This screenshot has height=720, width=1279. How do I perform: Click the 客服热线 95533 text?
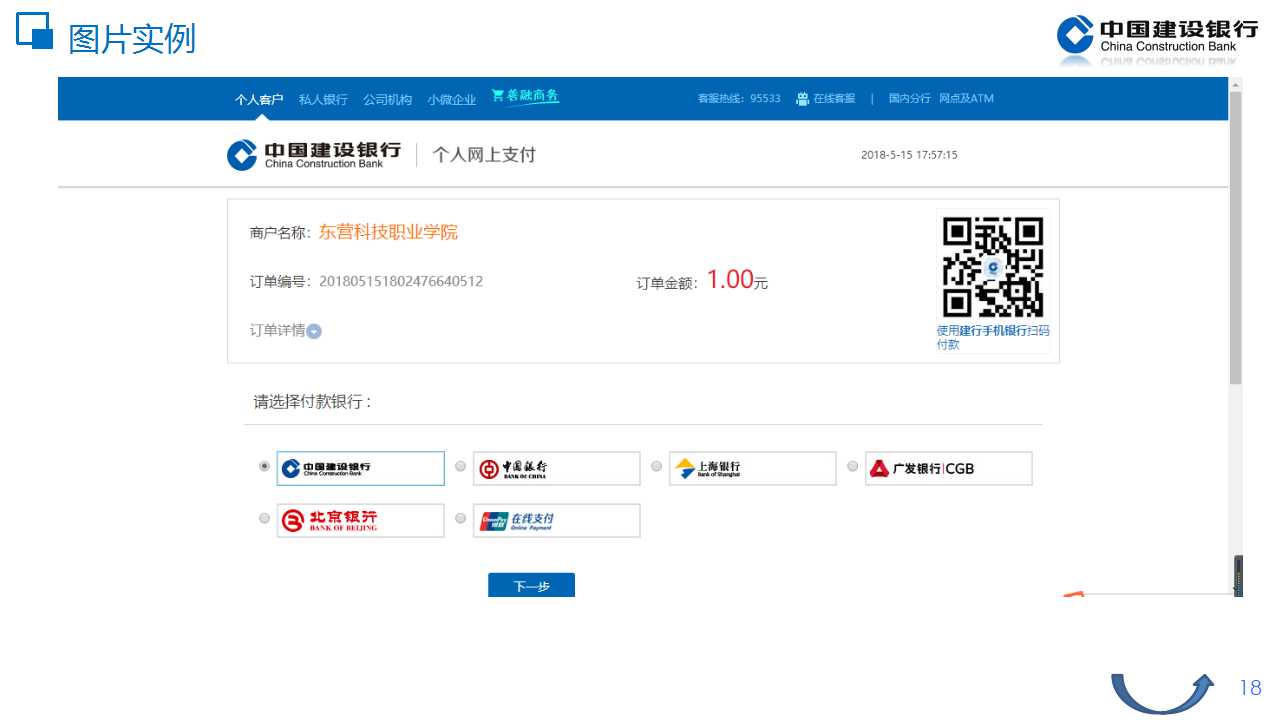739,98
